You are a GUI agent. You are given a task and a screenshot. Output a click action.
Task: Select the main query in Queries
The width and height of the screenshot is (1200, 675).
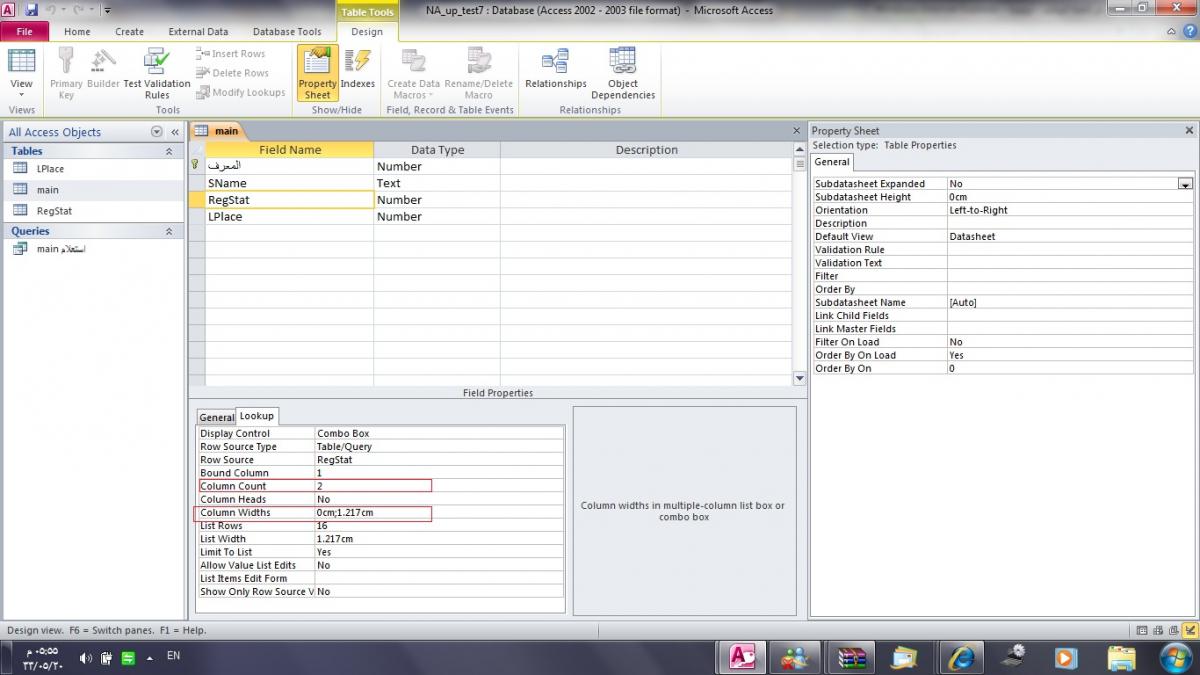pyautogui.click(x=60, y=248)
